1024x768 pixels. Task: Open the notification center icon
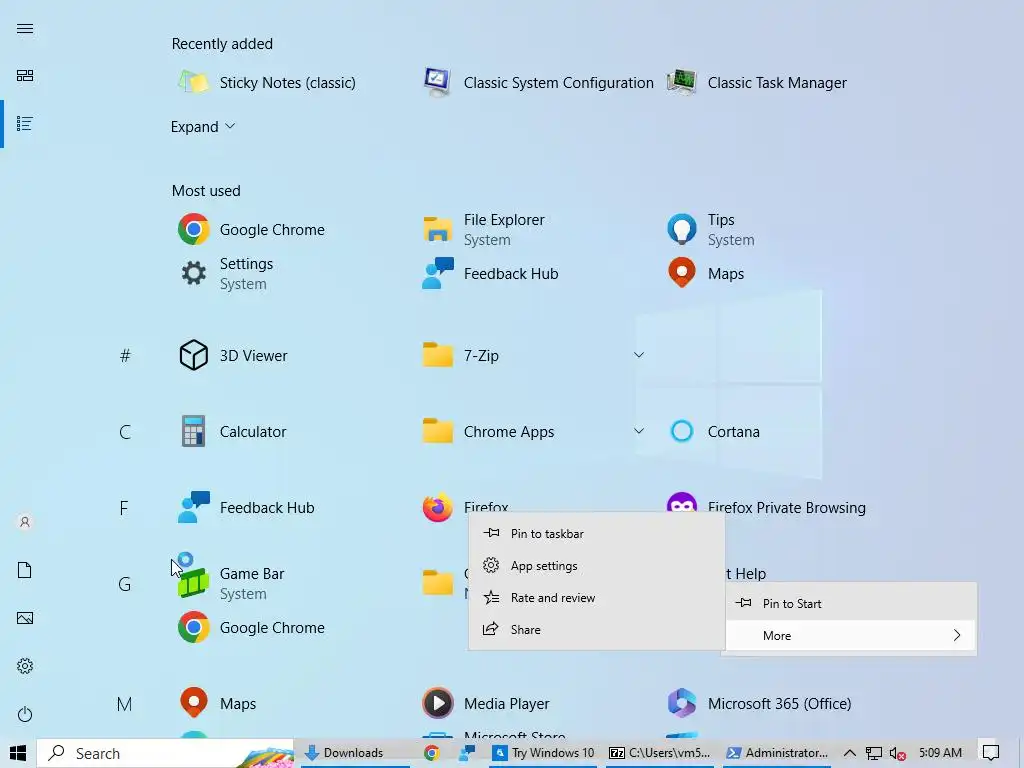[x=991, y=753]
